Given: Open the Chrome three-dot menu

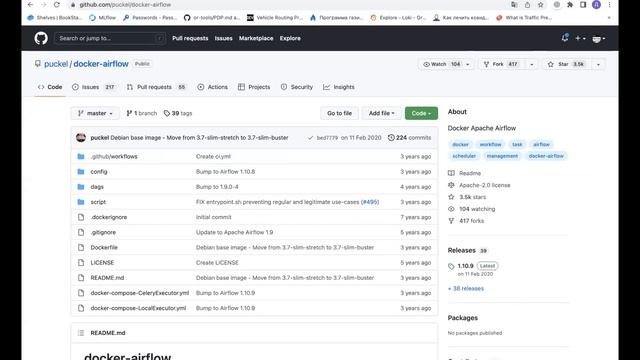Looking at the screenshot, I should click(609, 4).
